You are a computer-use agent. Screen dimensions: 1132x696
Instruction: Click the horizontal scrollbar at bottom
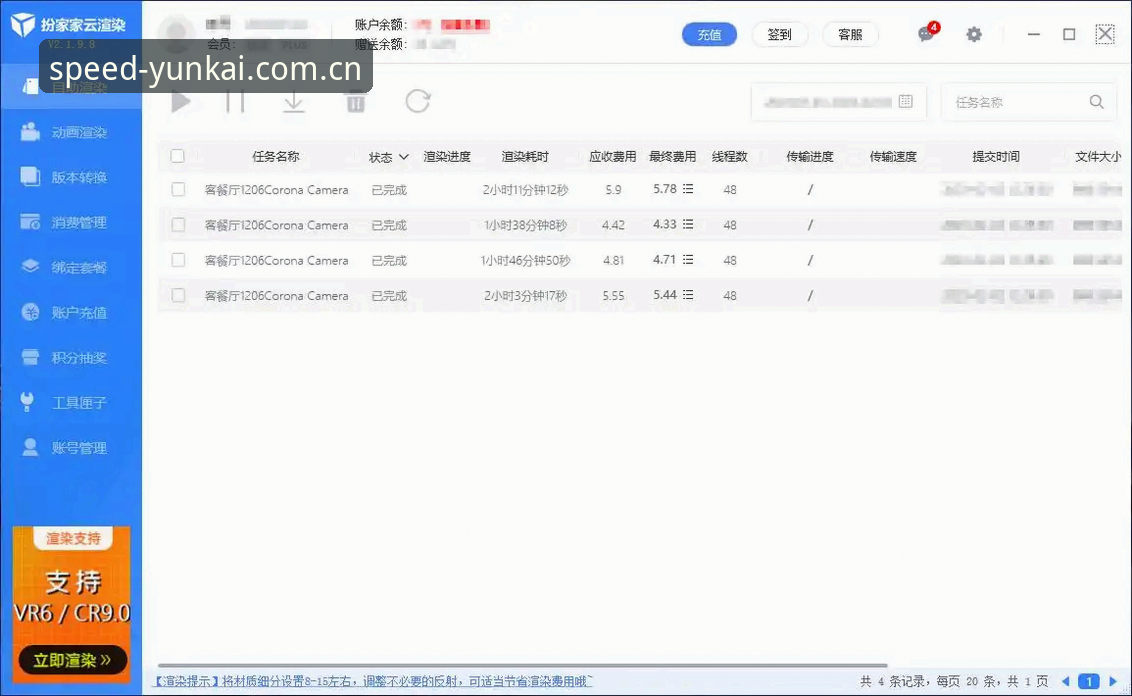pyautogui.click(x=522, y=665)
